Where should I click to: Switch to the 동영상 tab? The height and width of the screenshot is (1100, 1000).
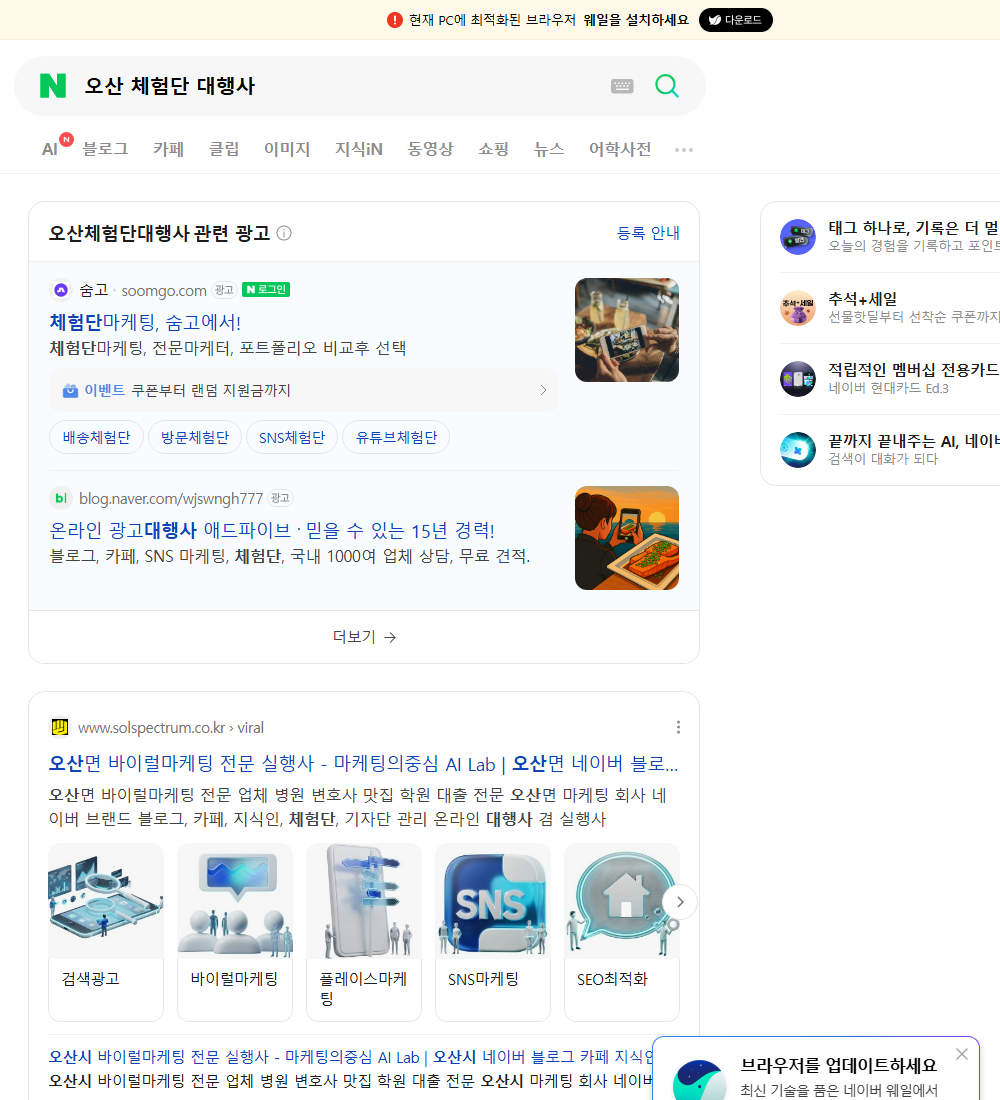tap(430, 149)
